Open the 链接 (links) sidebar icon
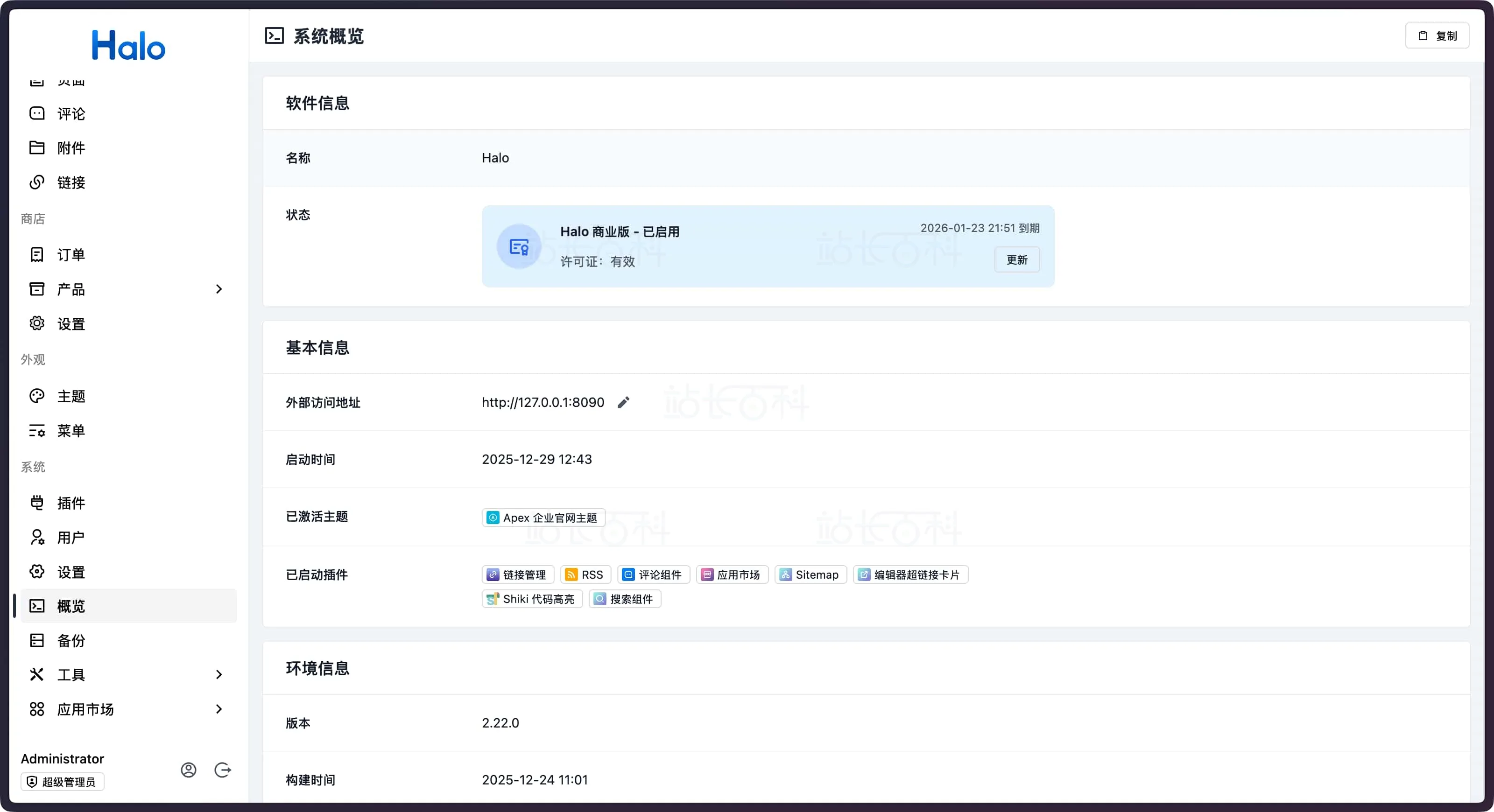 click(36, 182)
